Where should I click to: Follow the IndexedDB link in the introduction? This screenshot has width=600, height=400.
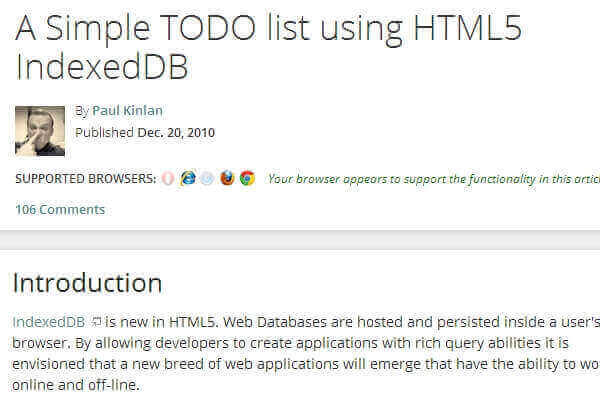[x=49, y=322]
